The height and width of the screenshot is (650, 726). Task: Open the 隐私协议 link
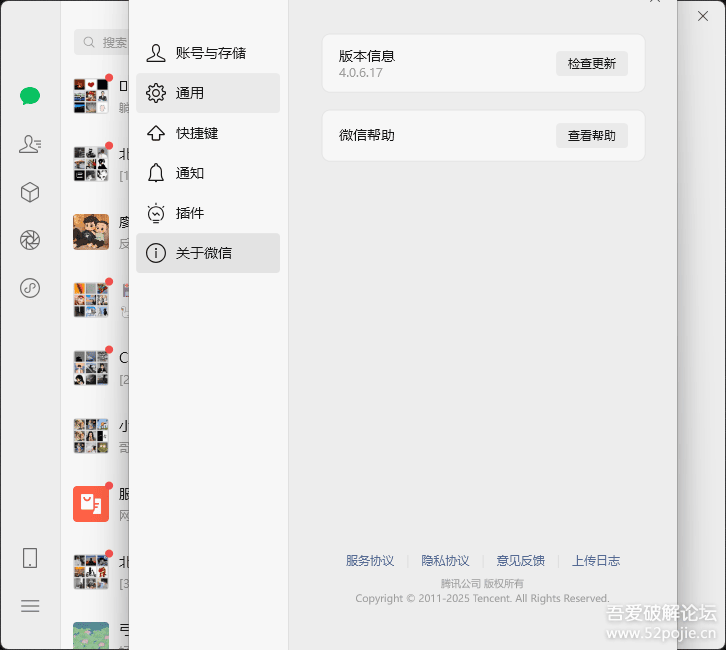click(445, 561)
